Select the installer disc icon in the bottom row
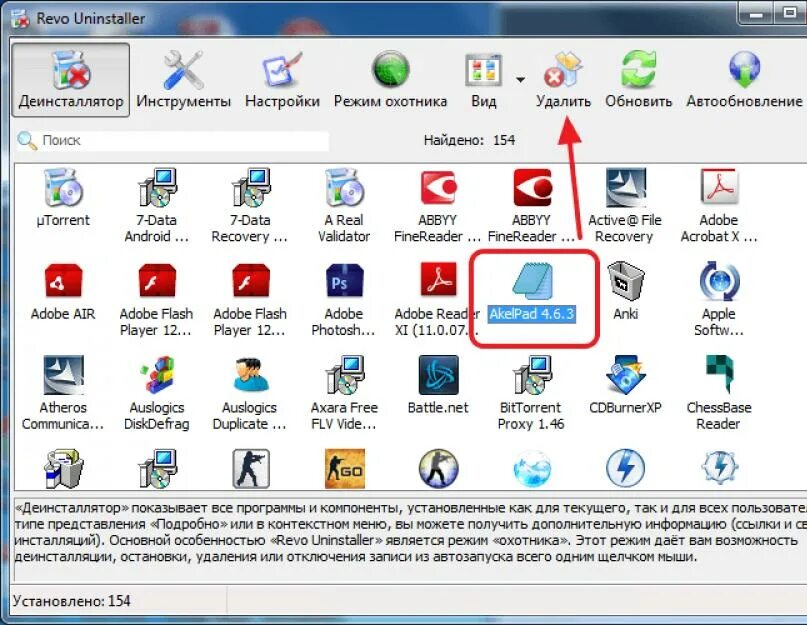The image size is (807, 625). [x=157, y=468]
